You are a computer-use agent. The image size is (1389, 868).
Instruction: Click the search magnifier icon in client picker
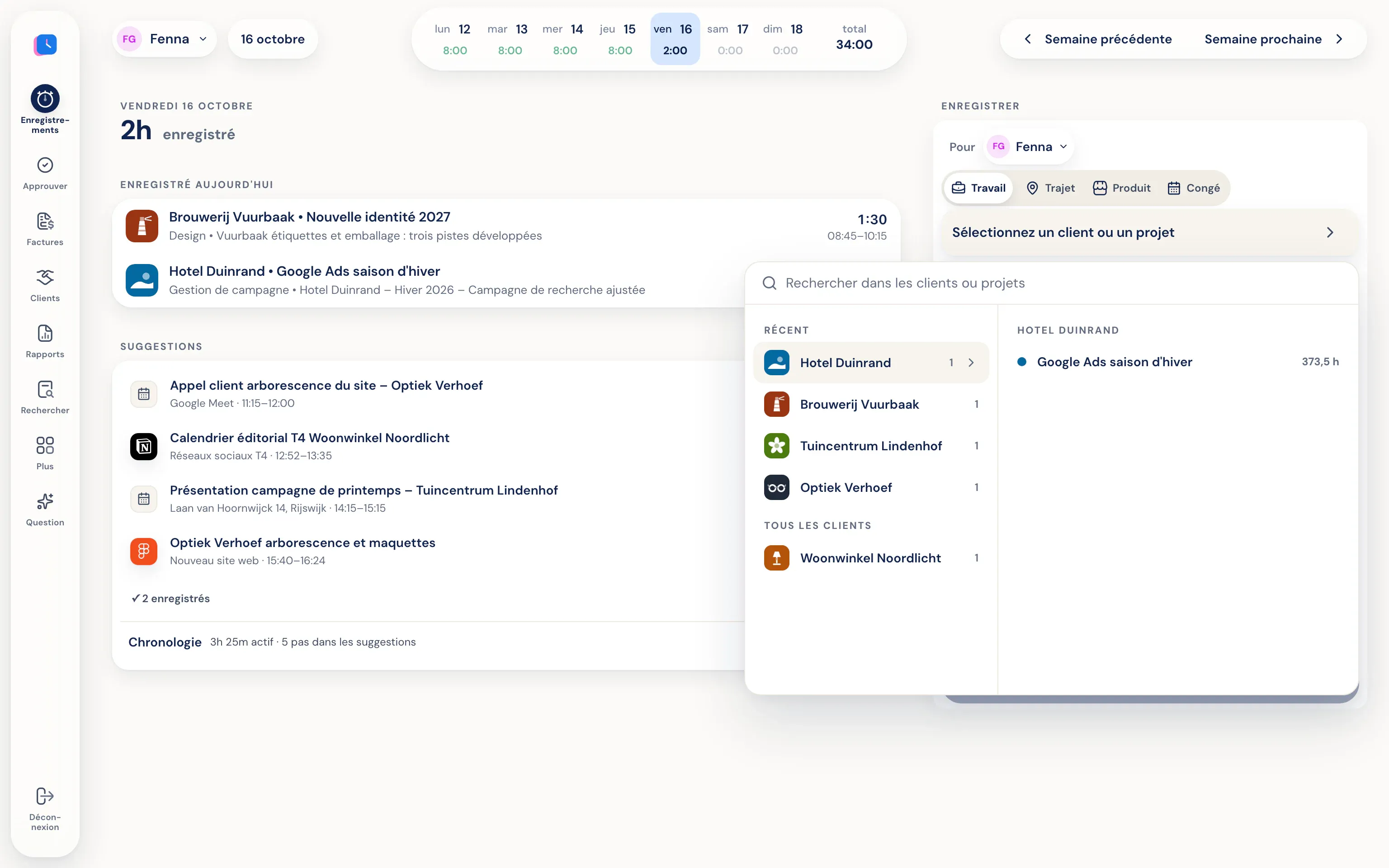click(769, 283)
